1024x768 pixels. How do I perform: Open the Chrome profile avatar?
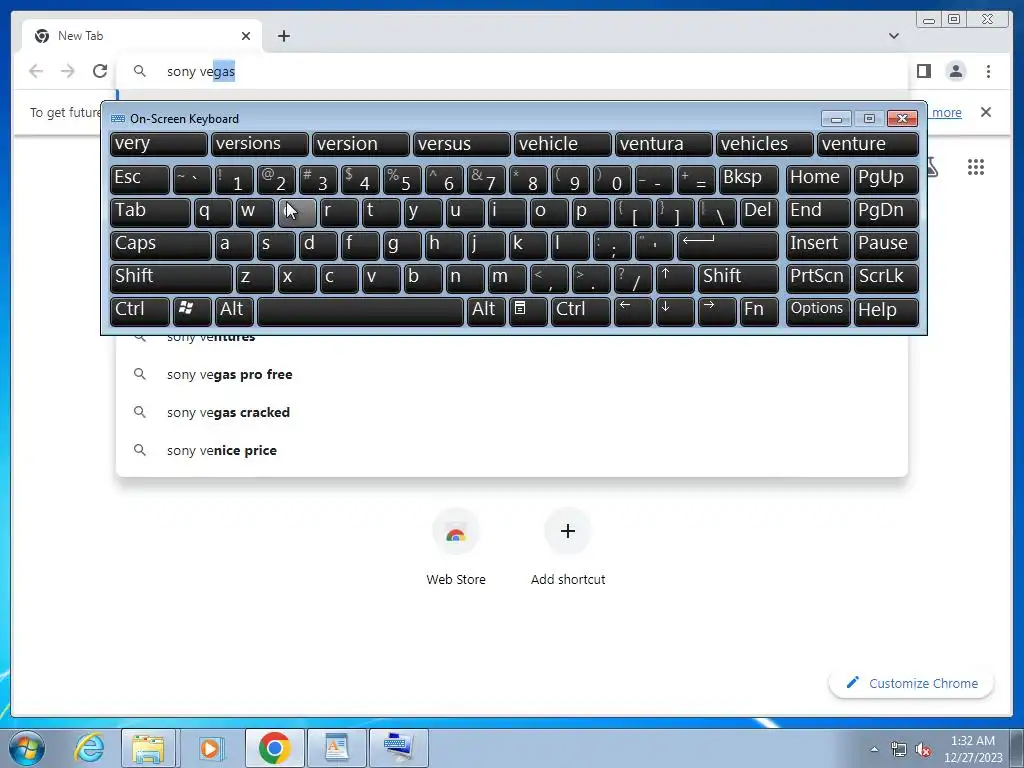(x=955, y=71)
